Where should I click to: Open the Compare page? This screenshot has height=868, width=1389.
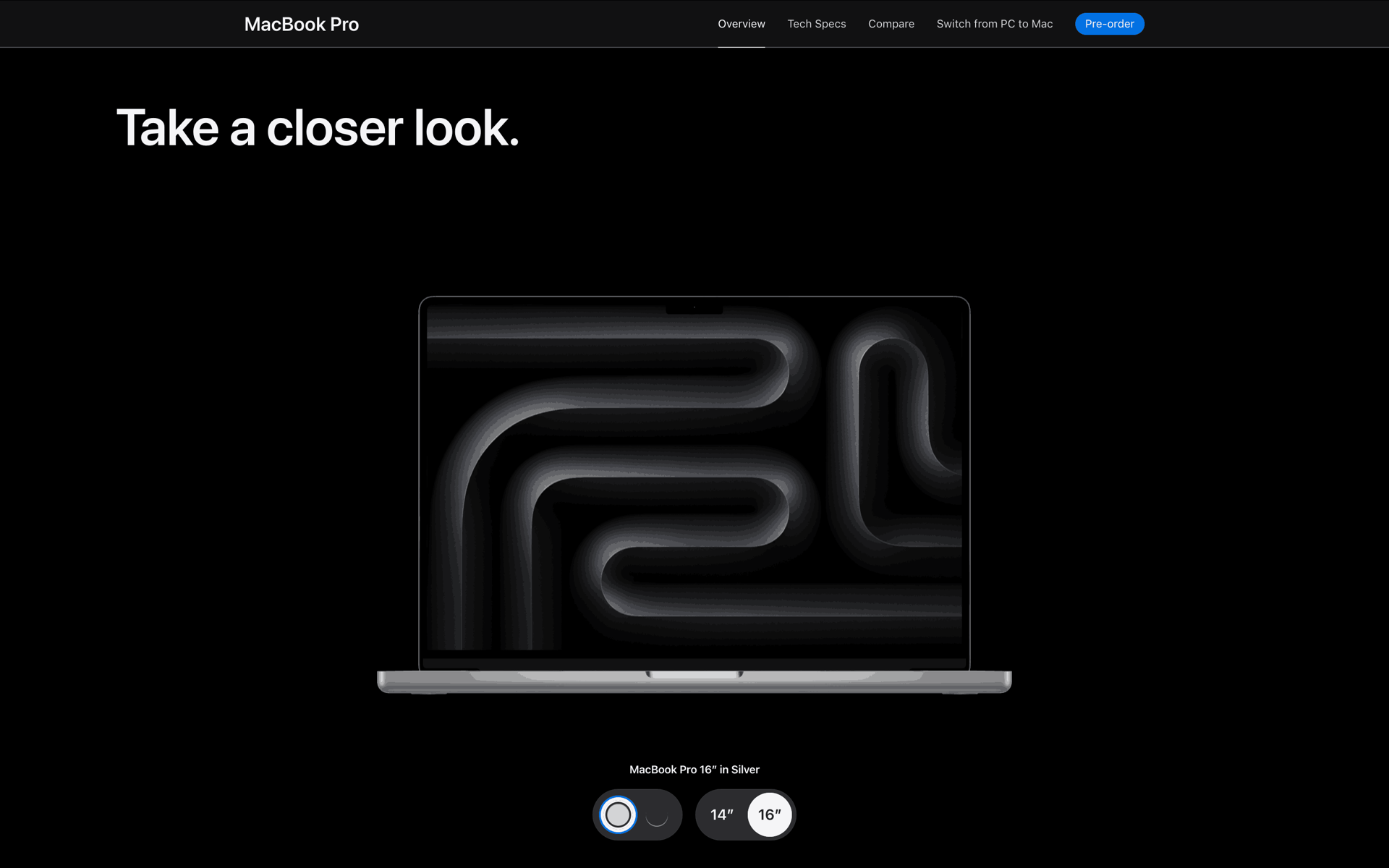[891, 24]
